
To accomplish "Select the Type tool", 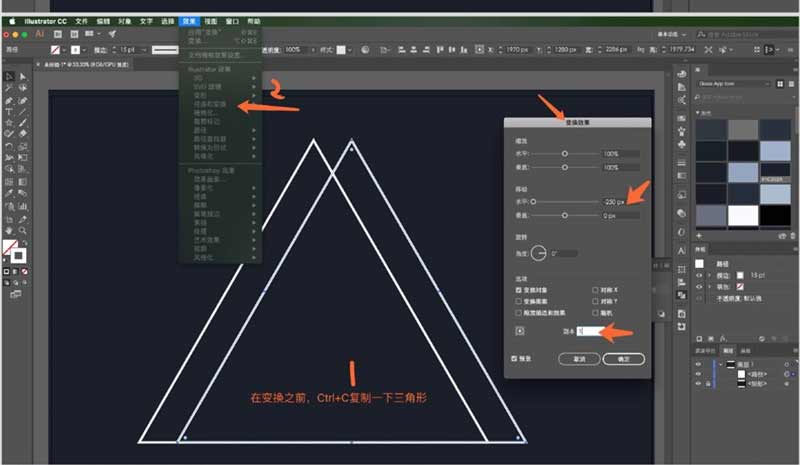I will (9, 112).
